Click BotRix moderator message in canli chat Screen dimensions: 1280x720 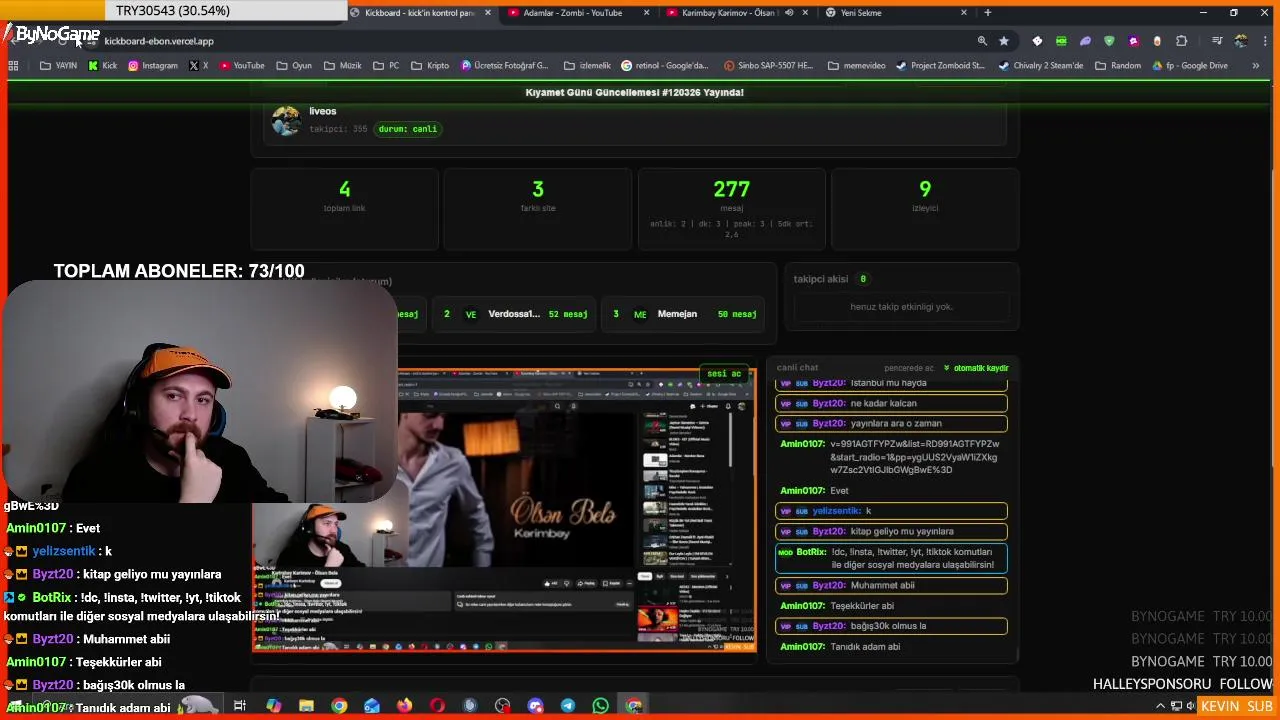(891, 558)
